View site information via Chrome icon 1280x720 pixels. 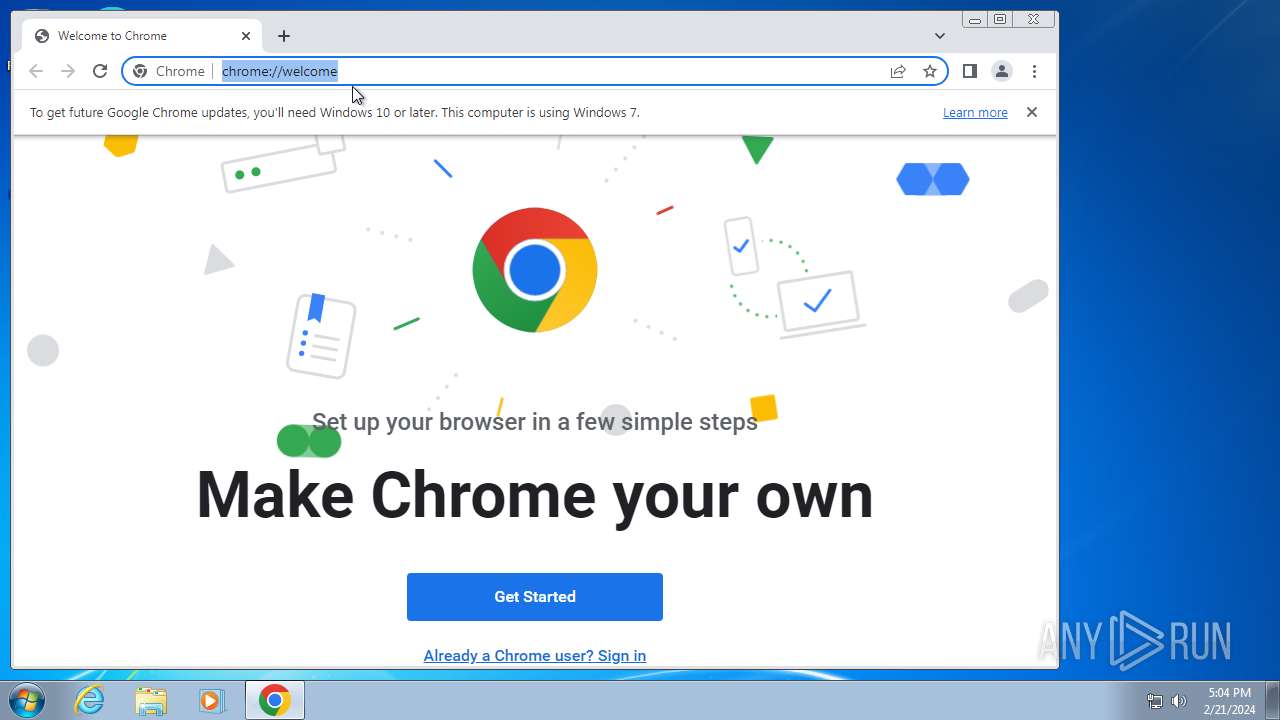(x=140, y=71)
